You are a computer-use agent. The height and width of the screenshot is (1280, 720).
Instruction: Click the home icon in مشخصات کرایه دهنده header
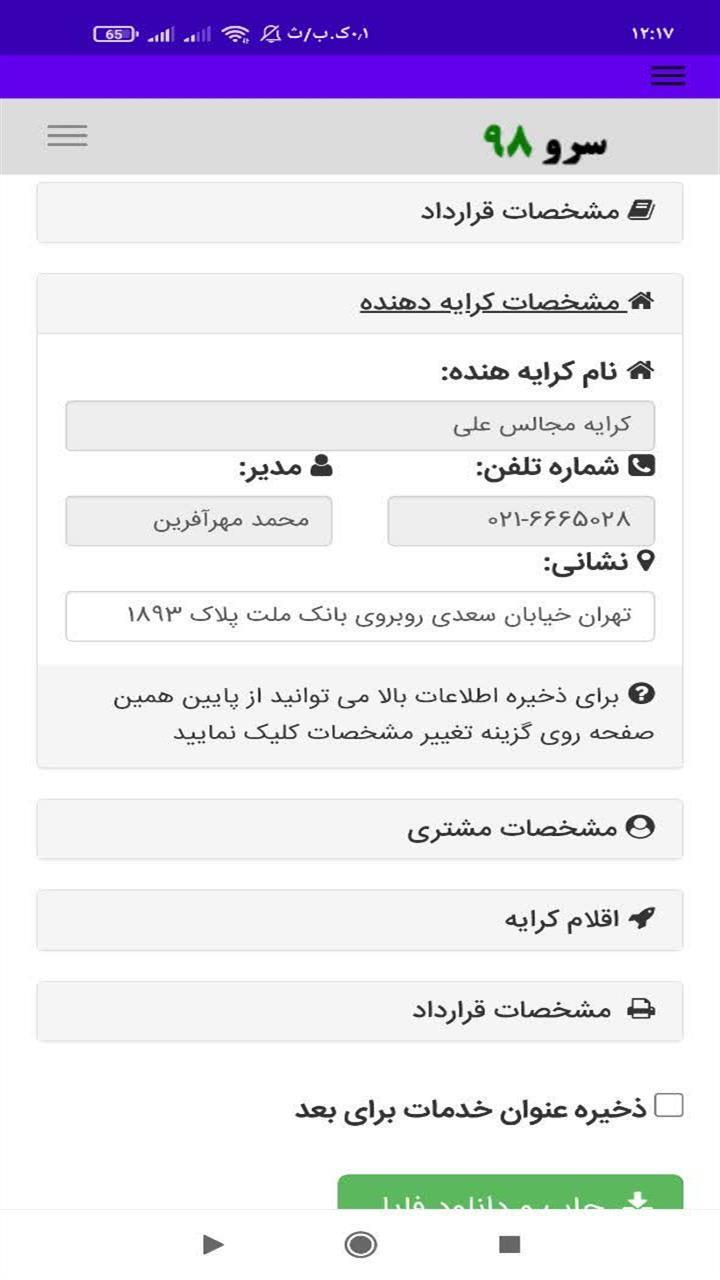pos(641,301)
